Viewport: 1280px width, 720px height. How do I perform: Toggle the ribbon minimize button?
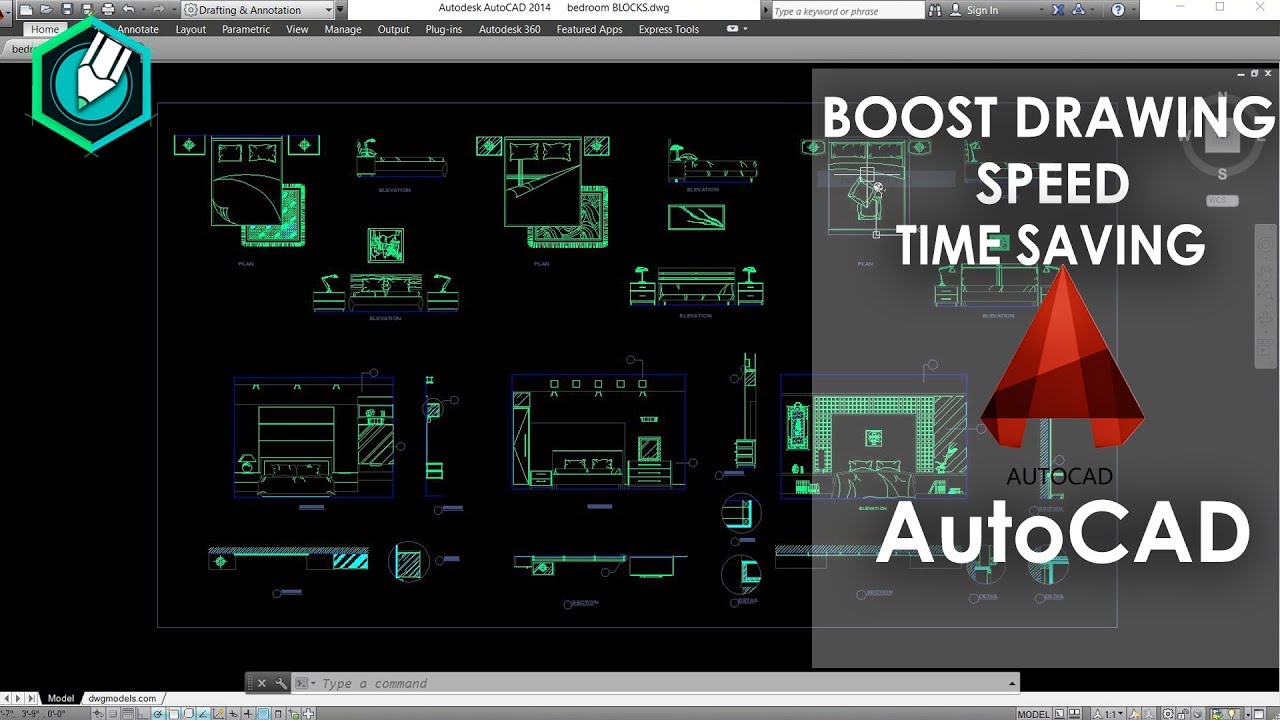[733, 29]
